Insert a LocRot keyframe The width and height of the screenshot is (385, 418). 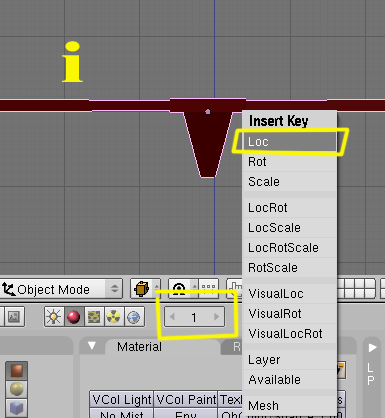[290, 208]
